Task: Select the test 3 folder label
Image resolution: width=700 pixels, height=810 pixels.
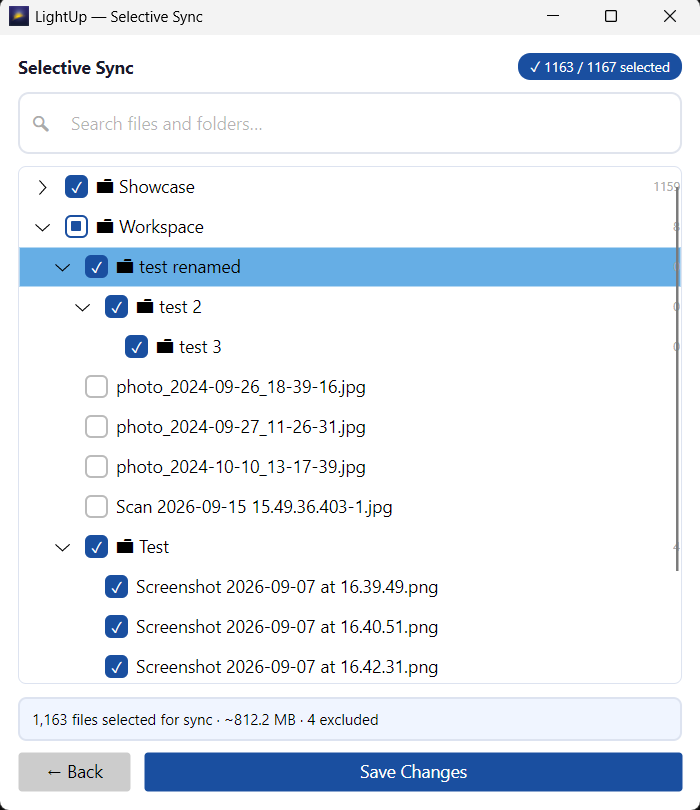Action: coord(200,347)
